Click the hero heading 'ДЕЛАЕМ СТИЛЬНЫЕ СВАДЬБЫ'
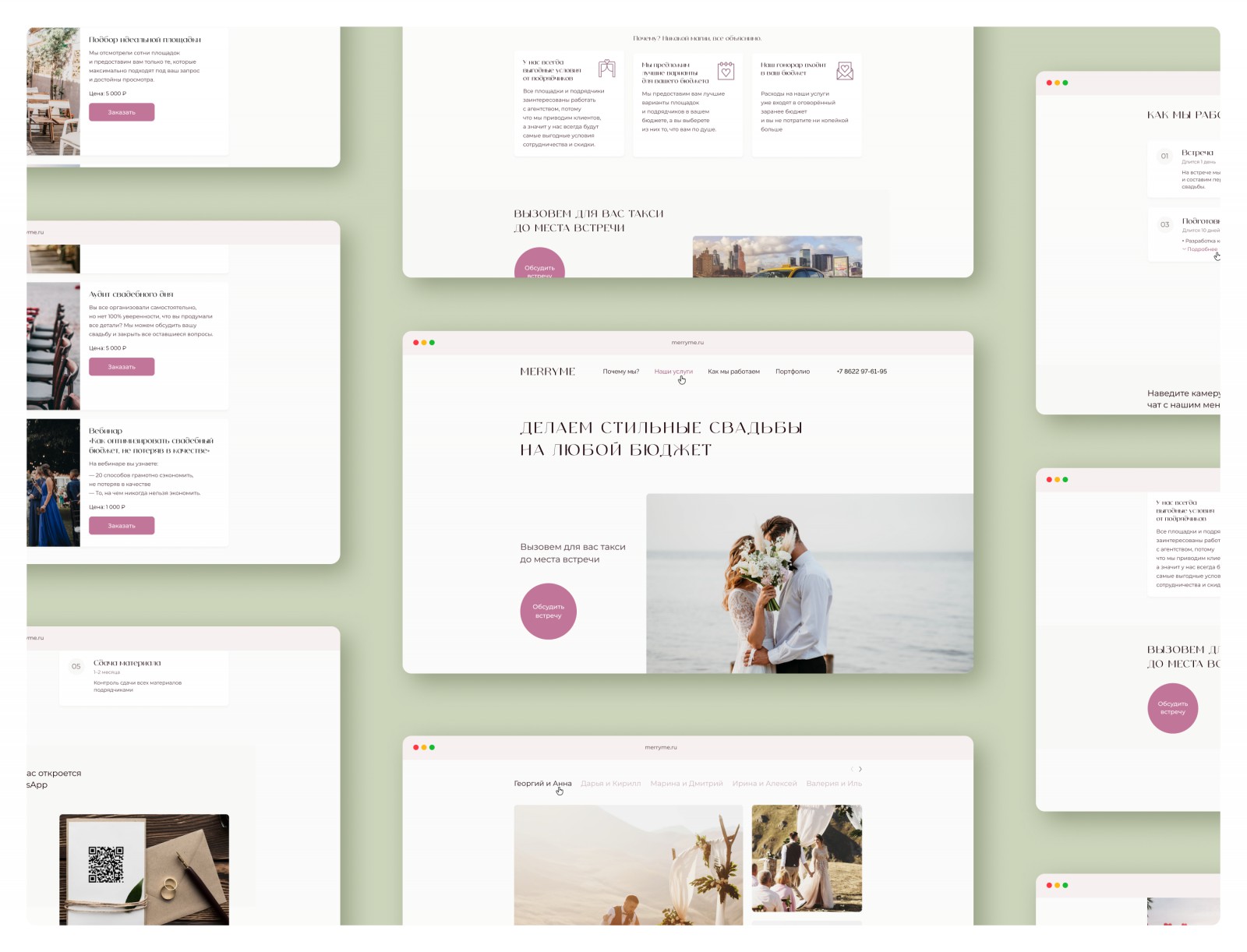Screen dimensions: 1247x952 pyautogui.click(x=661, y=428)
